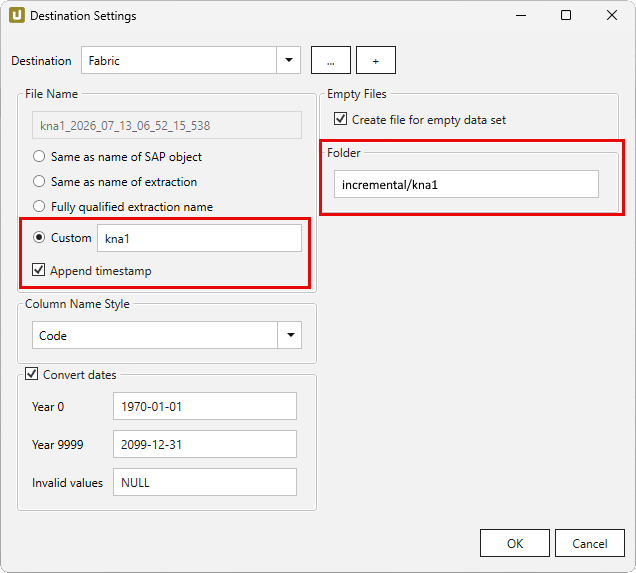This screenshot has height=573, width=636.
Task: Open the Destination dropdown arrow
Action: click(289, 60)
